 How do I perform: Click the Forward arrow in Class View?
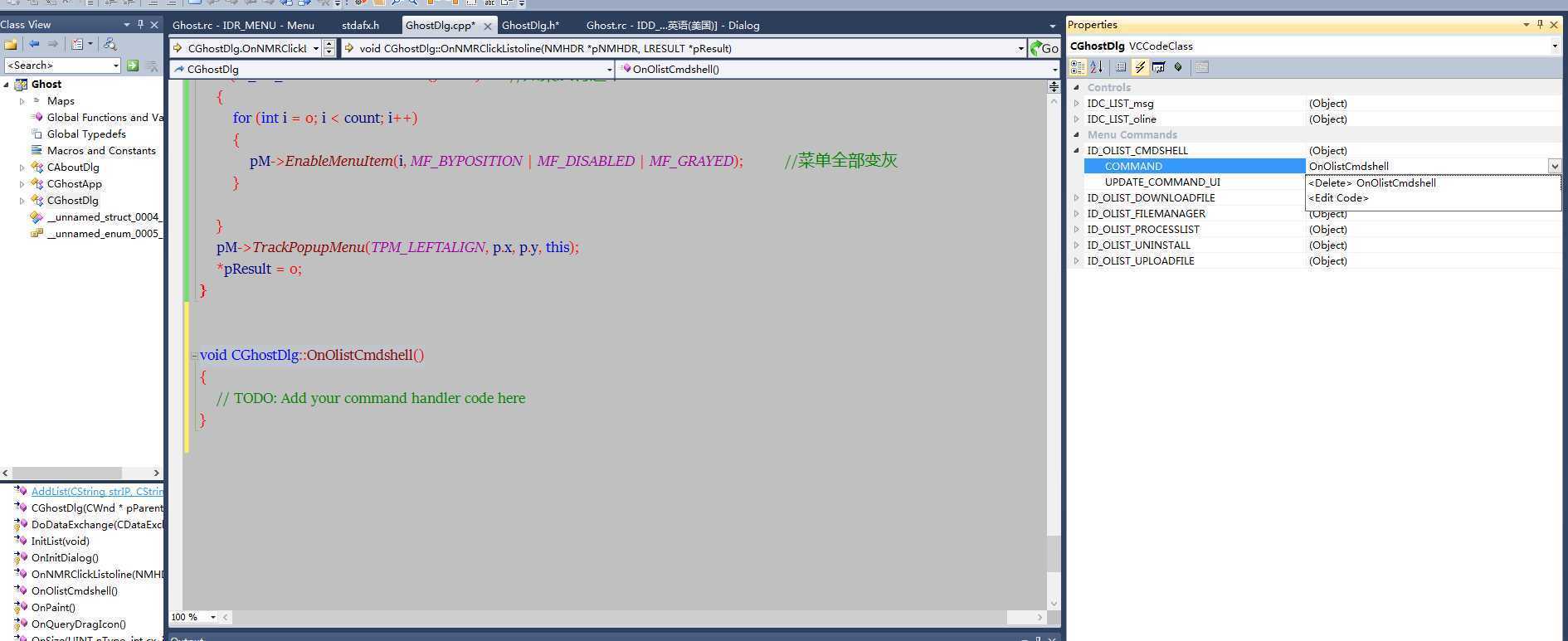[x=53, y=44]
